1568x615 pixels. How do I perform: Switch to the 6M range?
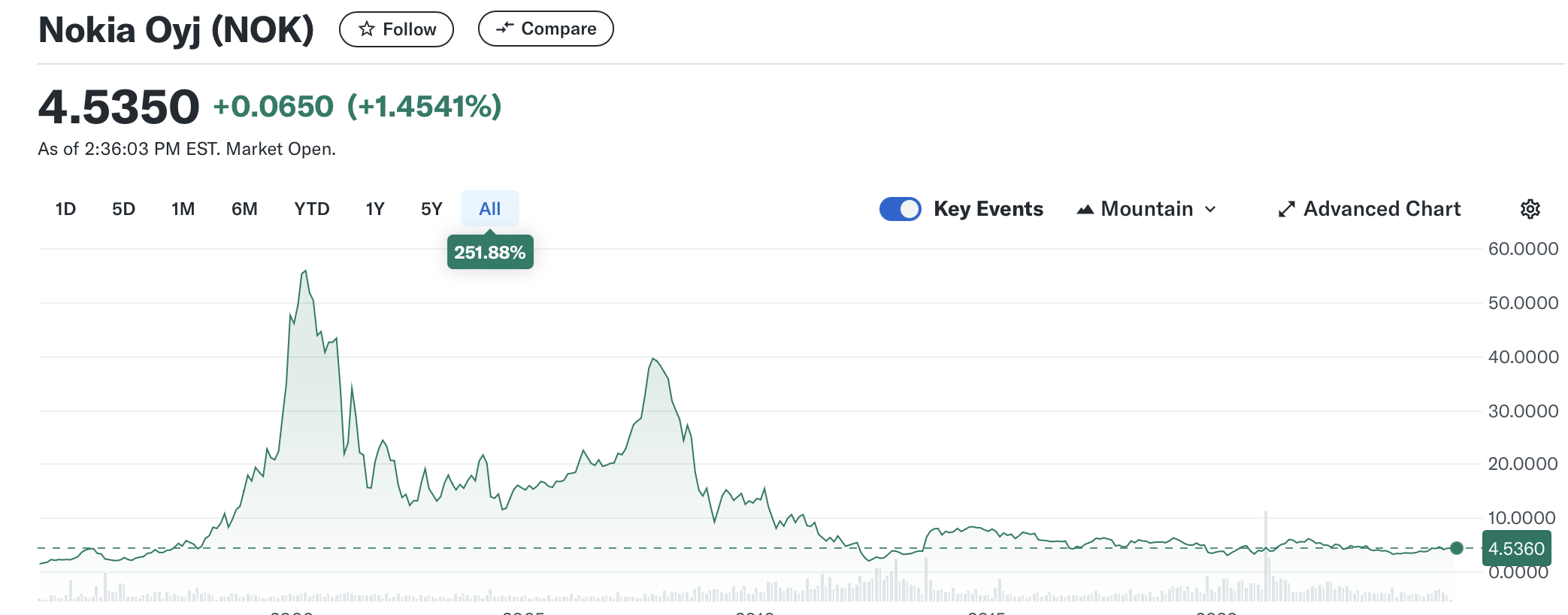tap(244, 209)
